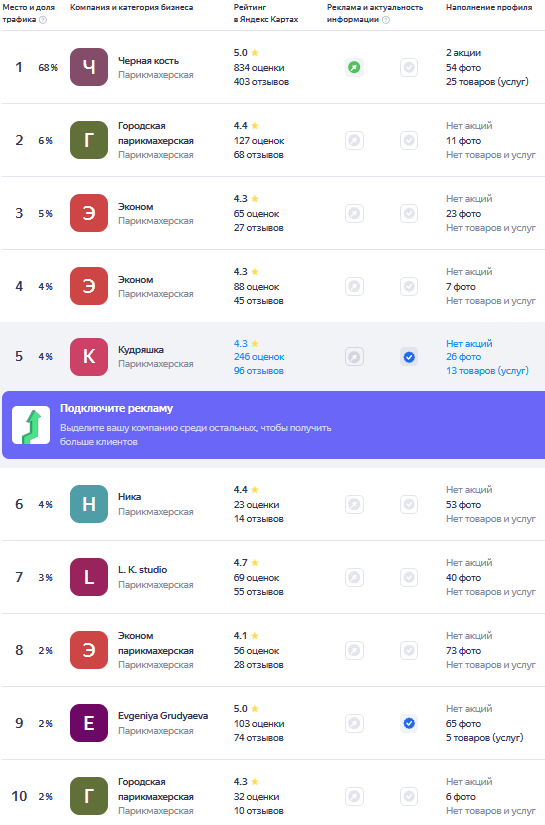Image resolution: width=545 pixels, height=825 pixels.
Task: Open the 26 фото link
Action: (x=463, y=357)
